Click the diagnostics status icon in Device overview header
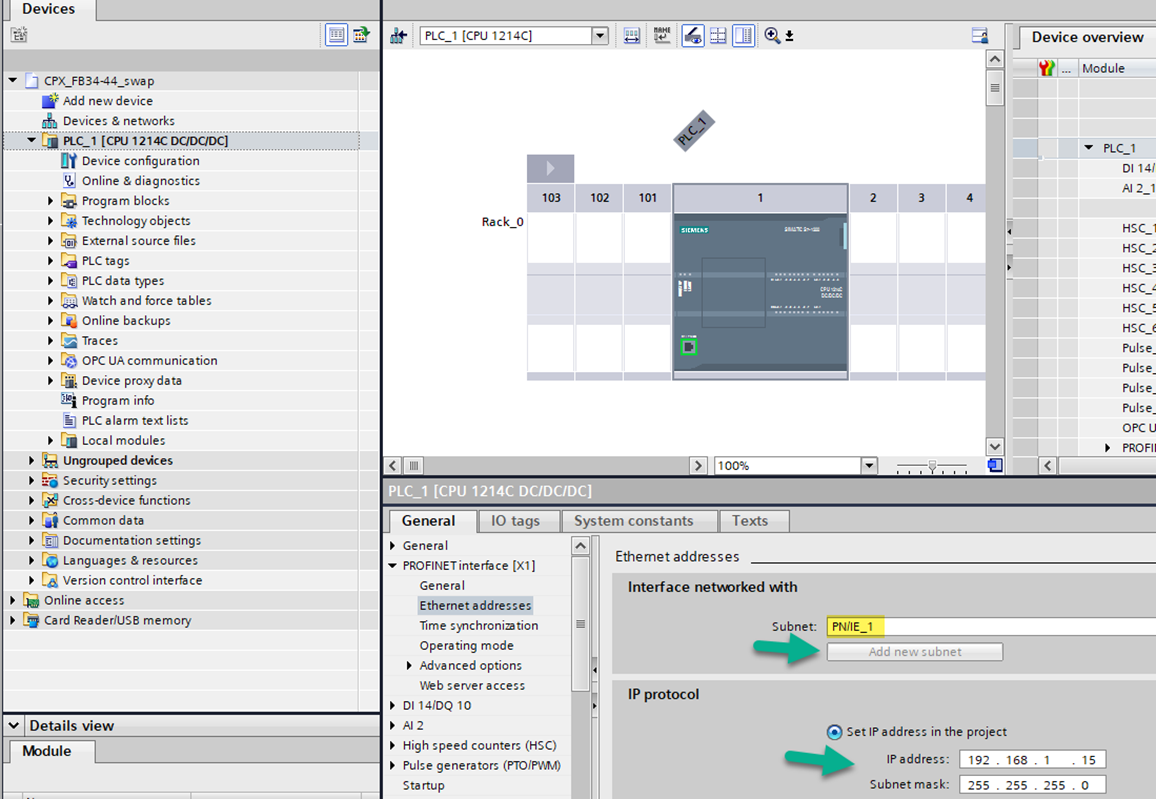 pos(1046,69)
